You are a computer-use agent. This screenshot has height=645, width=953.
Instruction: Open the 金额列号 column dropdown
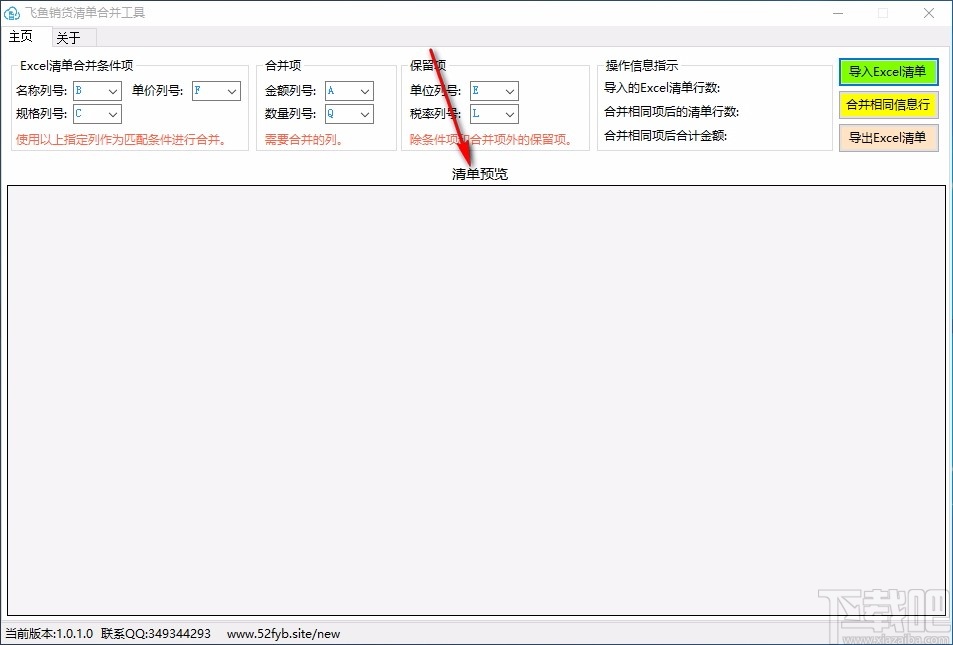pos(368,90)
